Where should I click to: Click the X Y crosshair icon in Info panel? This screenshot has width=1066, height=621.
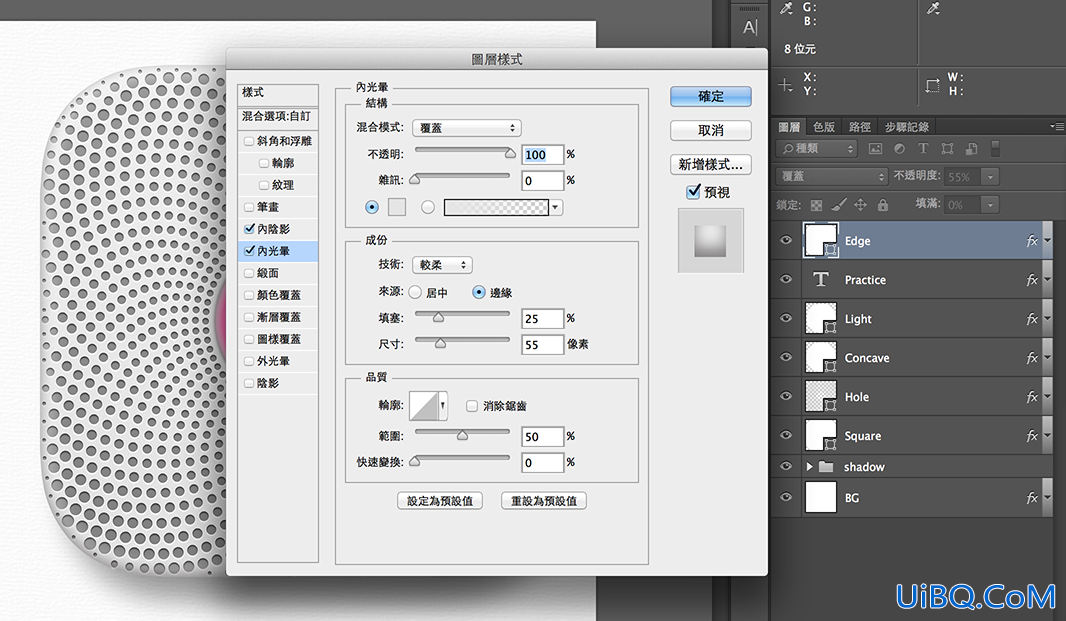click(785, 85)
